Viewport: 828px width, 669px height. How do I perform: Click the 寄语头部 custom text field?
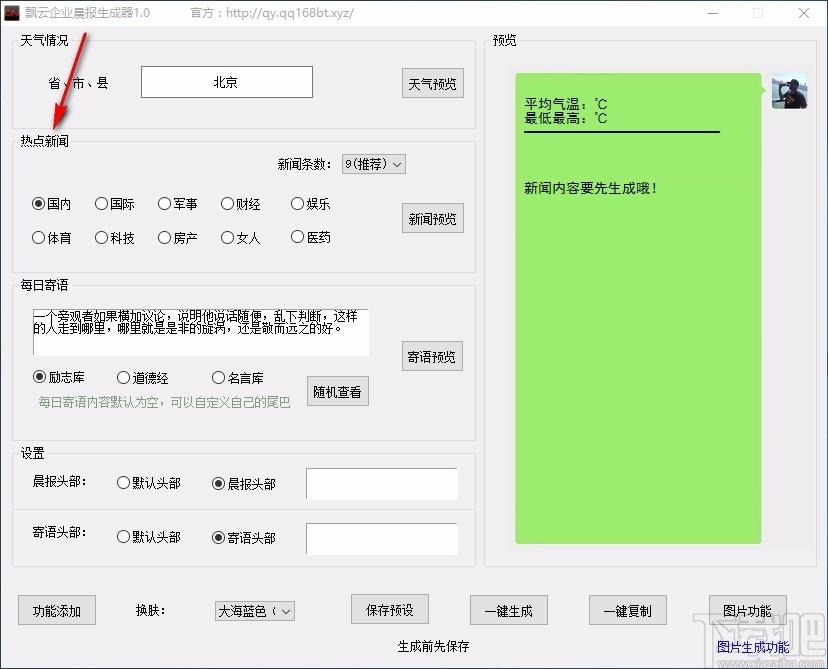(382, 539)
